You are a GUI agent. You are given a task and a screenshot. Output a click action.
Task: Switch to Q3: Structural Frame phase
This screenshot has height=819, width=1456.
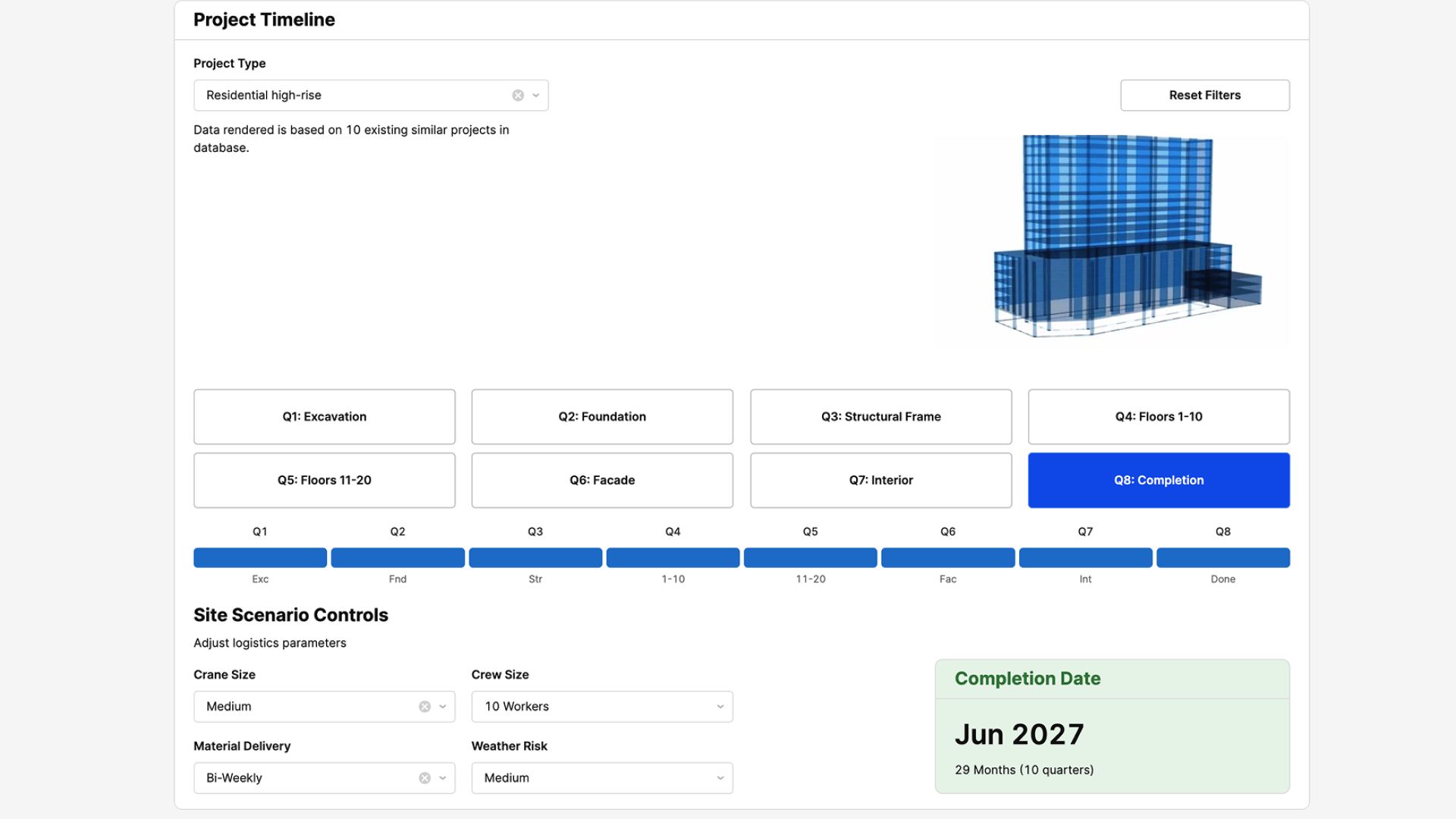tap(880, 417)
